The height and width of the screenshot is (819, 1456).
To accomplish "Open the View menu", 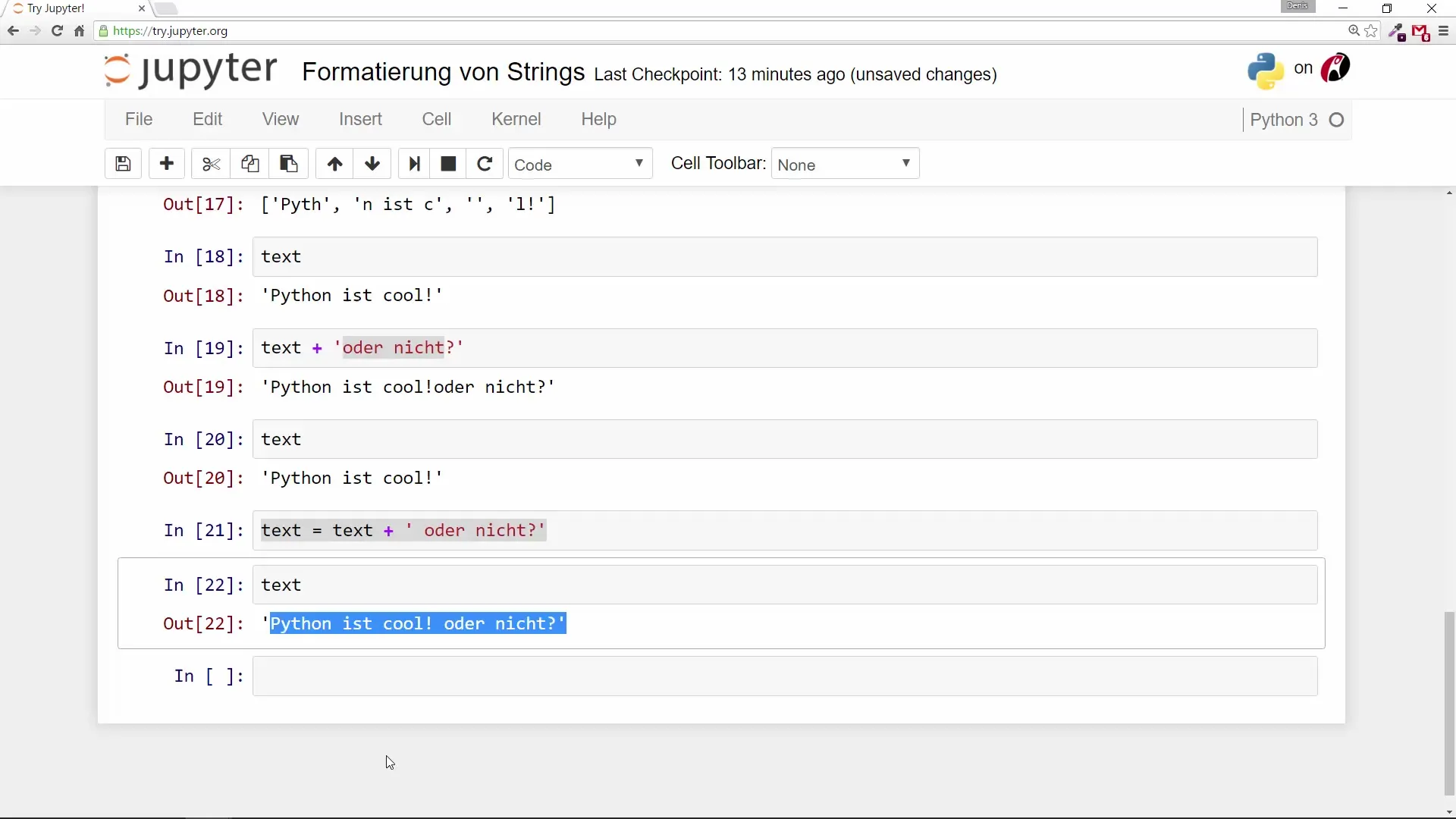I will 281,119.
